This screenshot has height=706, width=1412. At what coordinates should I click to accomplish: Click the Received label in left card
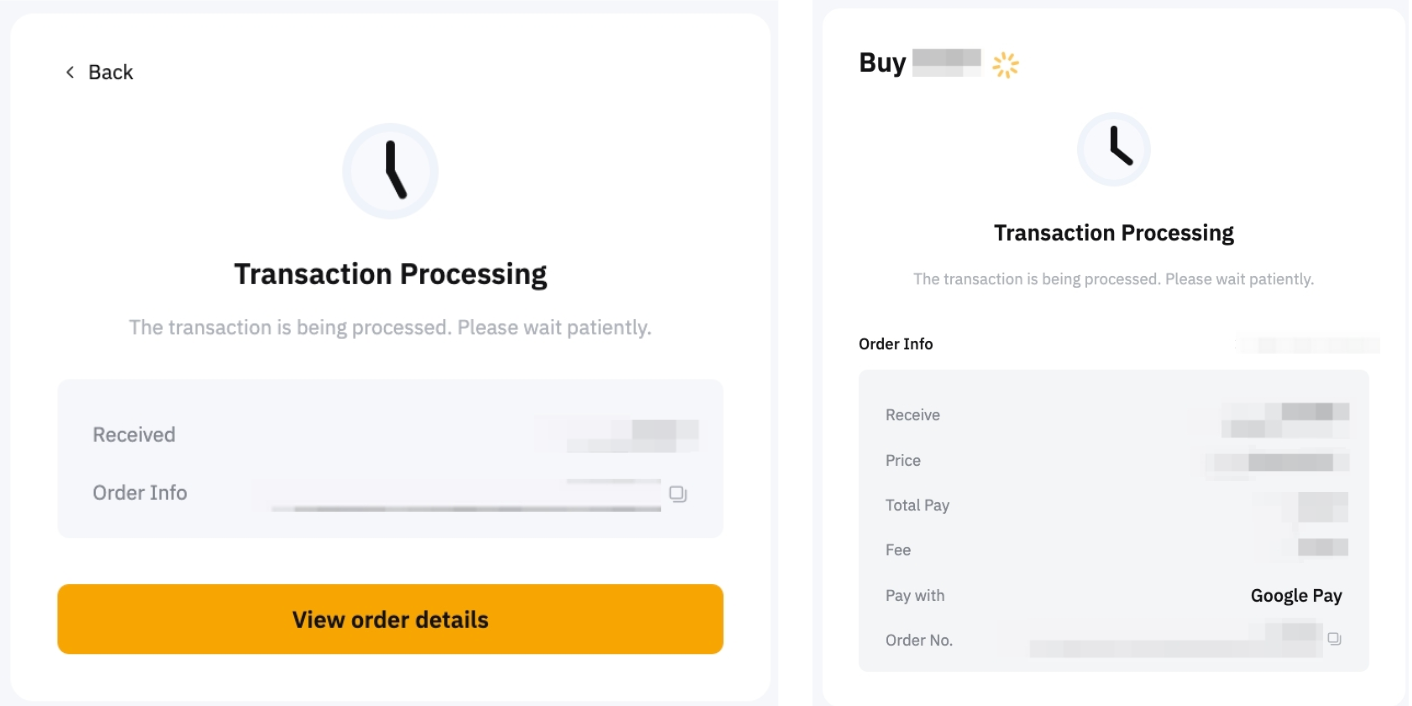(x=134, y=435)
